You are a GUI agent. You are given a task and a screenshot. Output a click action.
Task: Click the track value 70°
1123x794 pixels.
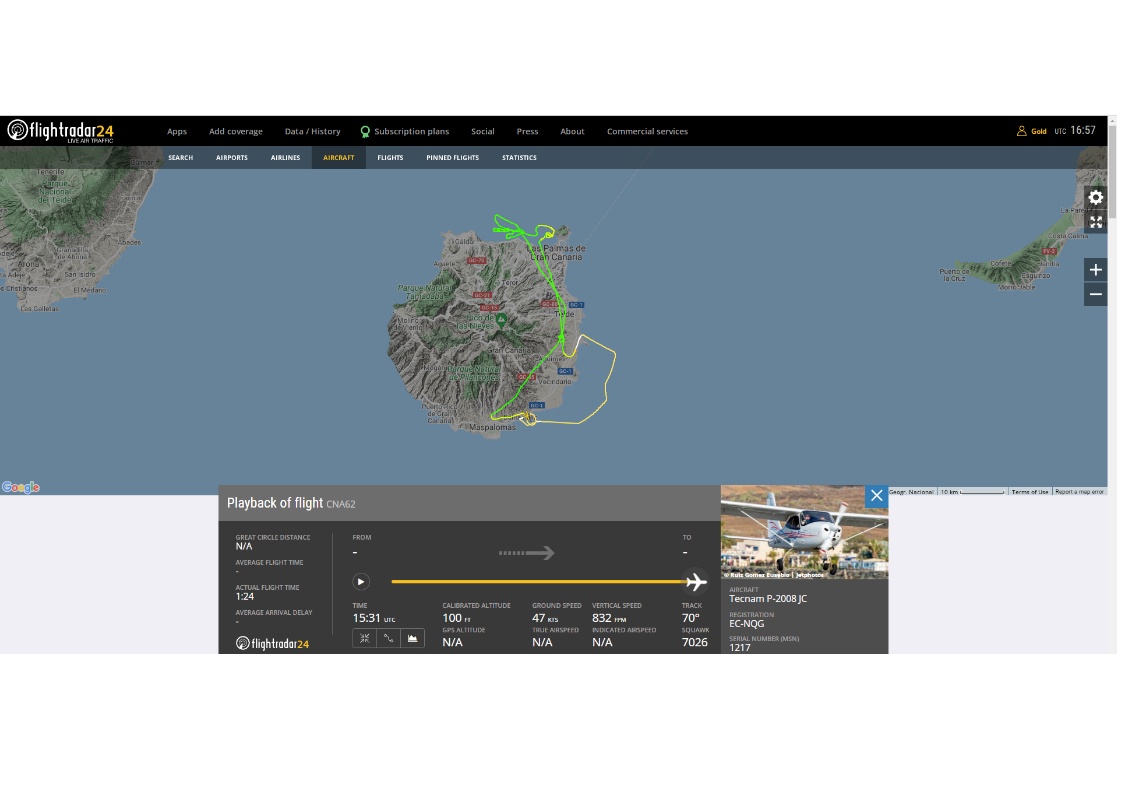click(x=690, y=618)
